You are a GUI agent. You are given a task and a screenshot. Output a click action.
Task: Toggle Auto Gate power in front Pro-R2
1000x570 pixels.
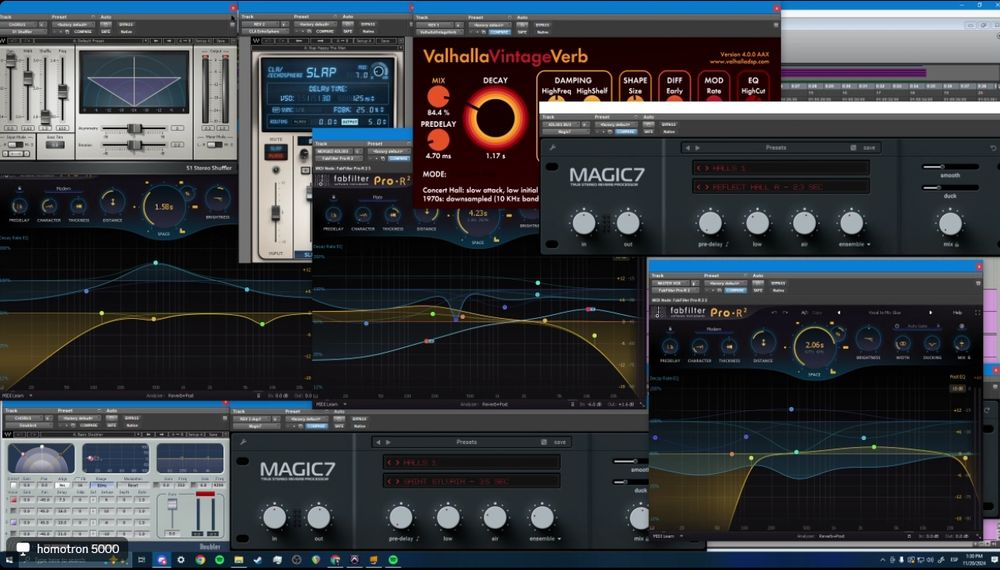(897, 326)
